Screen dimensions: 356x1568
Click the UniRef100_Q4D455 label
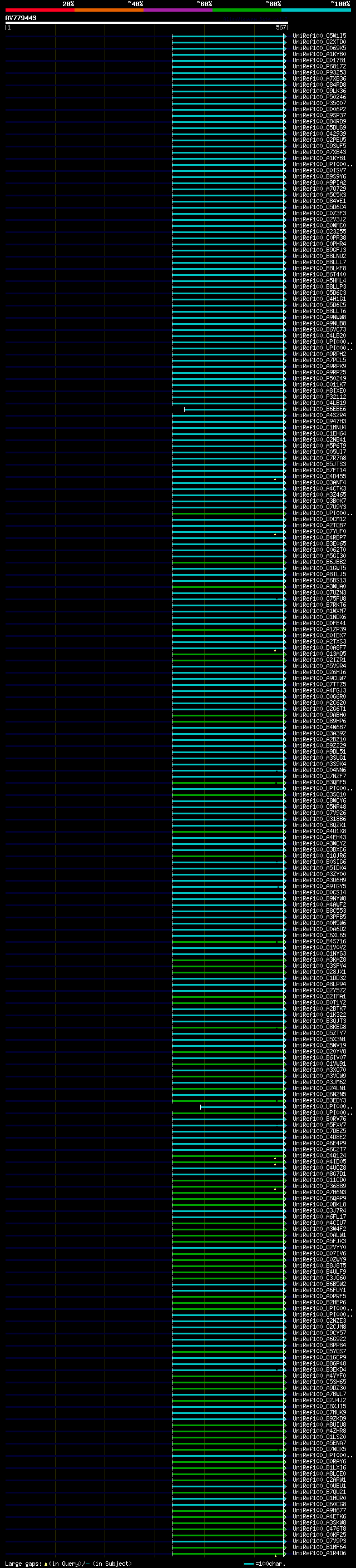click(x=319, y=476)
